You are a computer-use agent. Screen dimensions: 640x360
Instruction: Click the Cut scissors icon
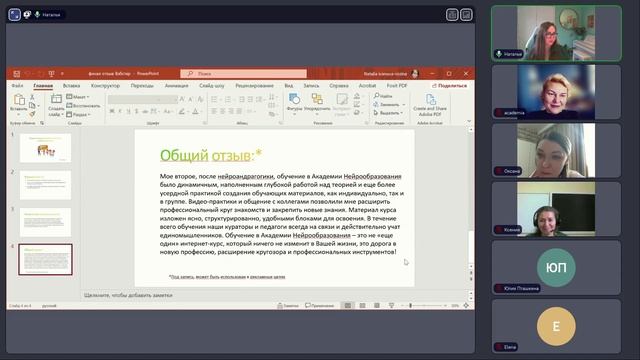(x=32, y=97)
